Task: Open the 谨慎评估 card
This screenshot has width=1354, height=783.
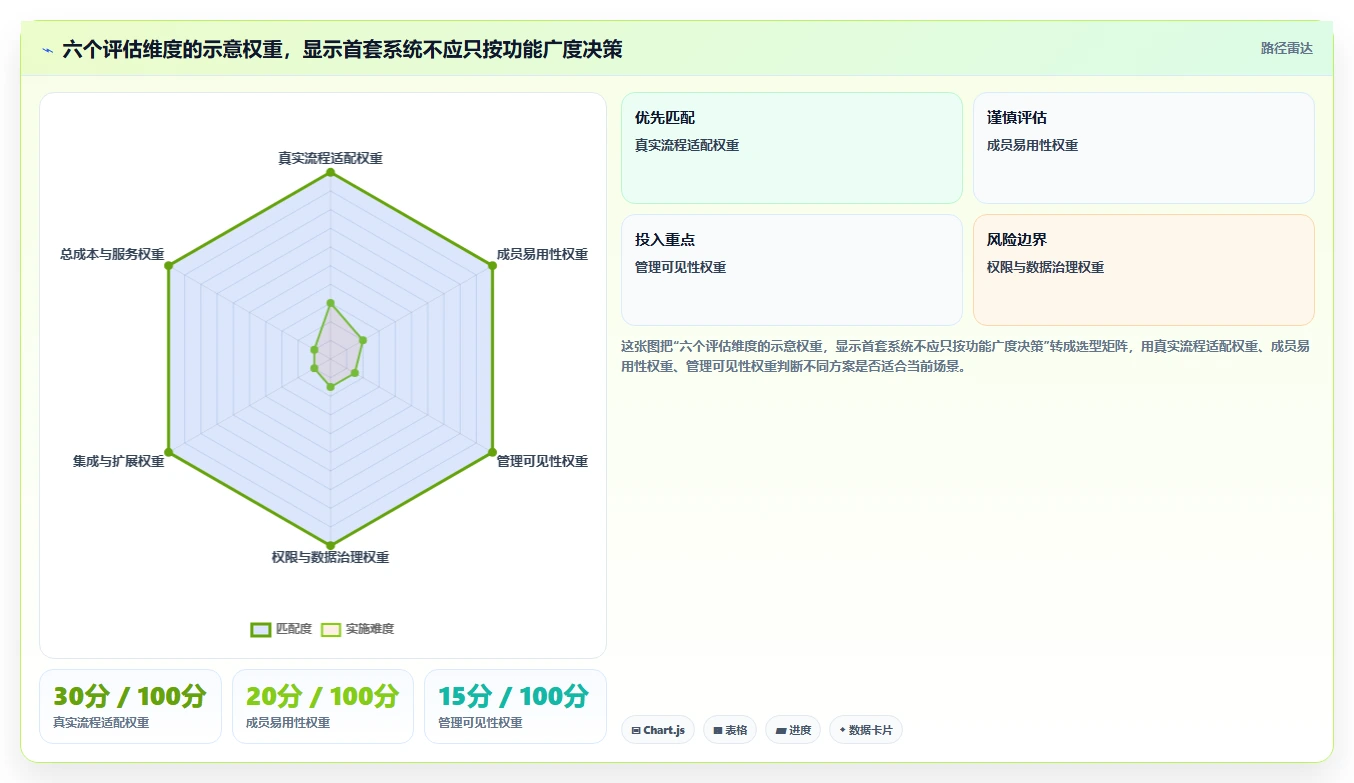Action: tap(1143, 148)
